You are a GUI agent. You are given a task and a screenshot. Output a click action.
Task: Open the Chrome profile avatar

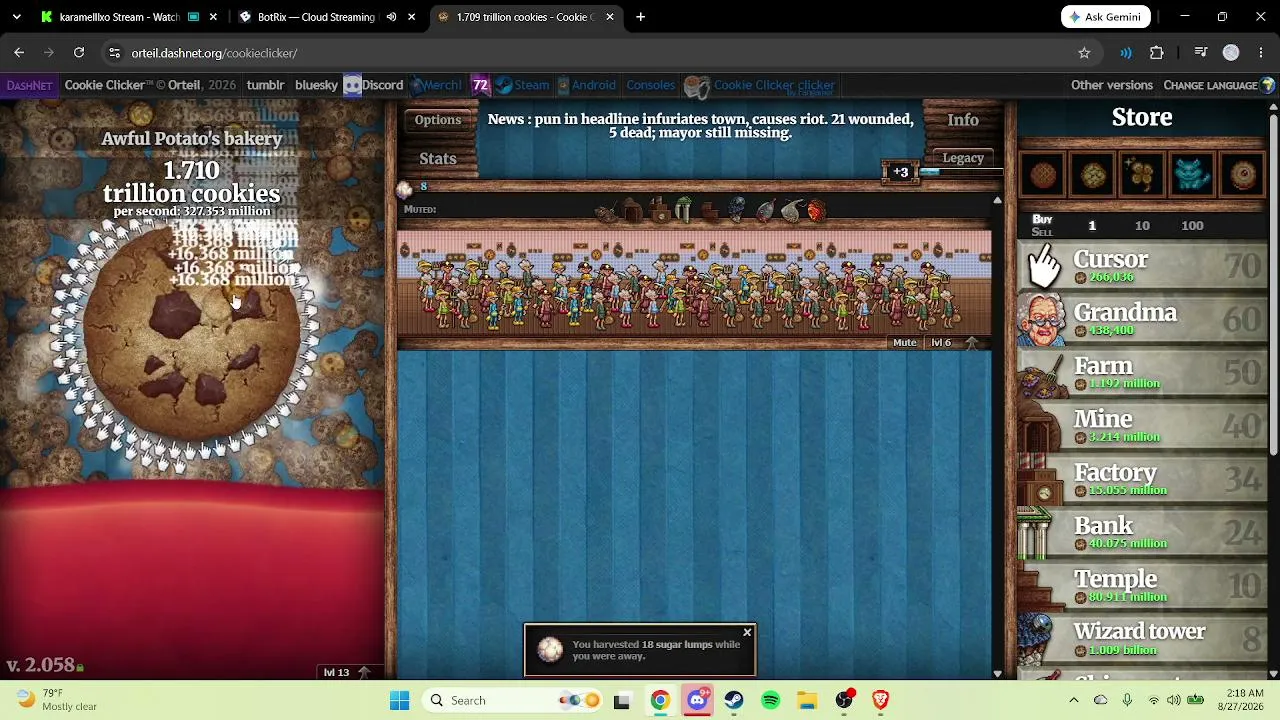point(1231,53)
